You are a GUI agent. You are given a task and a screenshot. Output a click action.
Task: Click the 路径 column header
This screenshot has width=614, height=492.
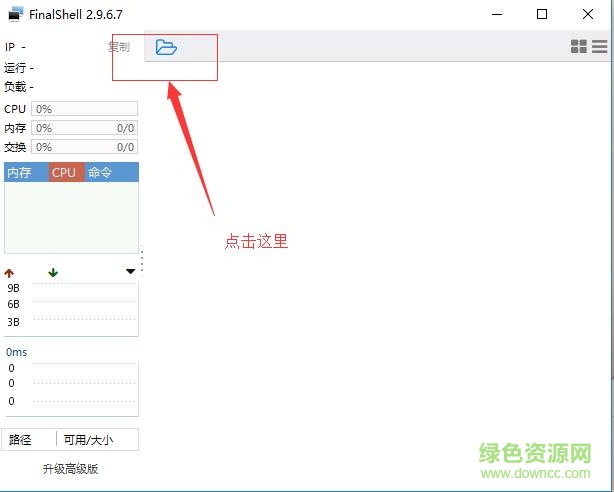point(29,440)
